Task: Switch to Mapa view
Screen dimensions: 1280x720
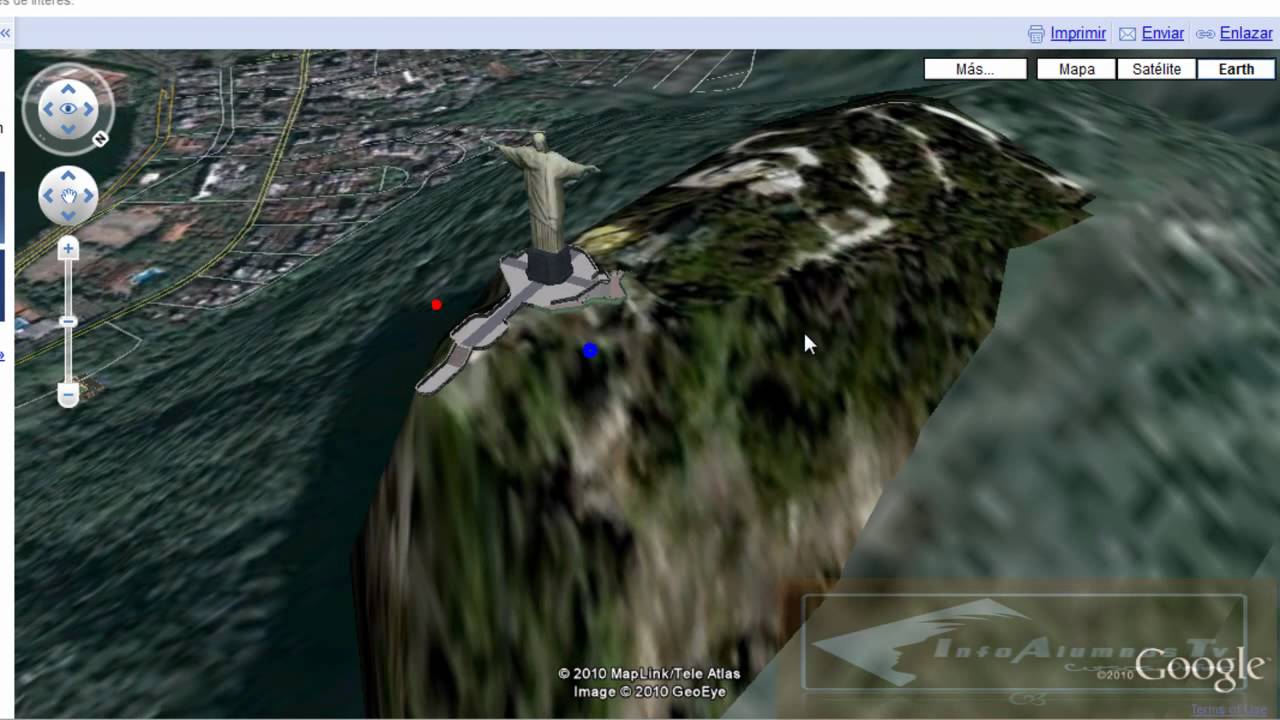Action: click(x=1077, y=69)
